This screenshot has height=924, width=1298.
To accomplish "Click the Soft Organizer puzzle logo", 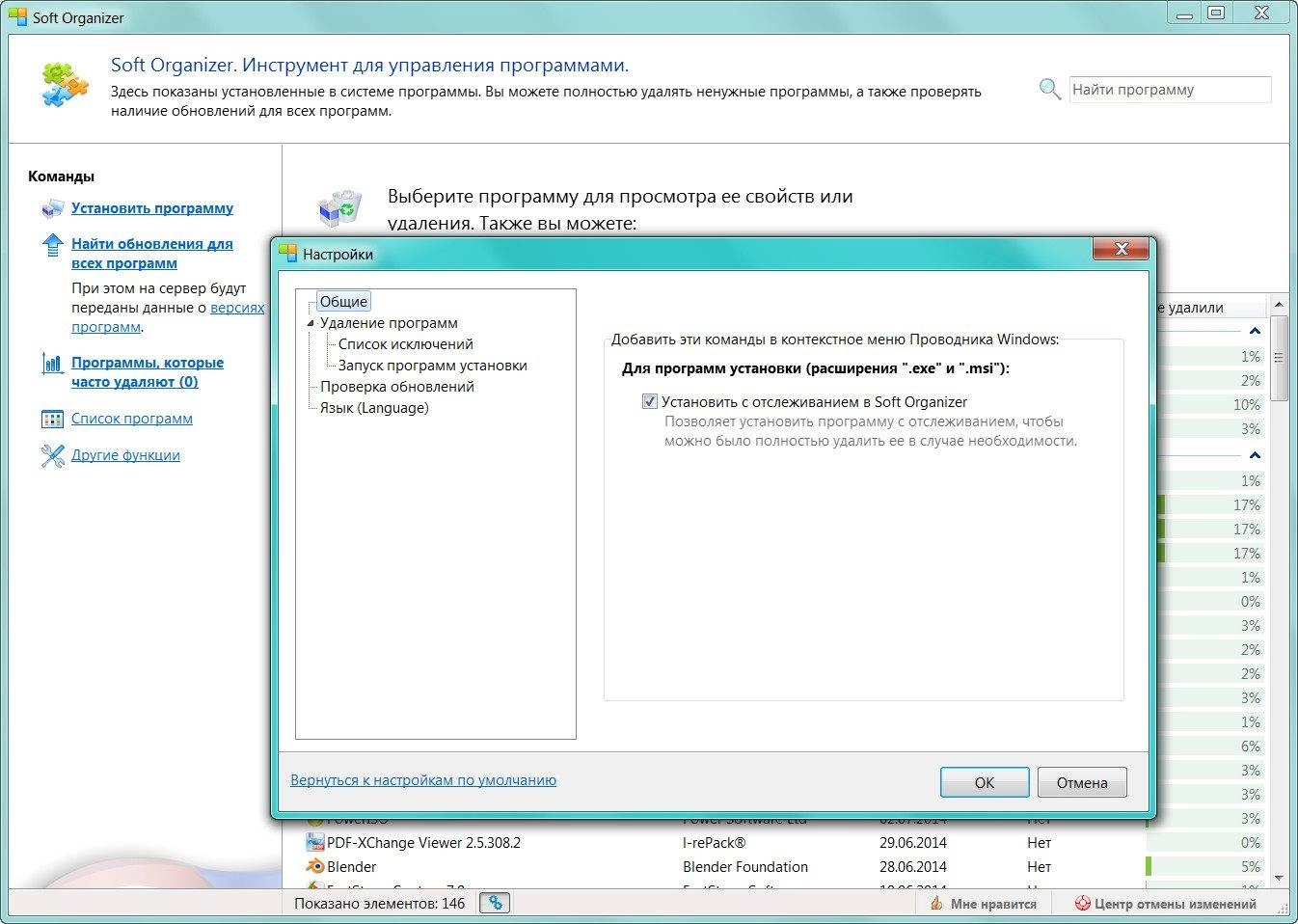I will click(65, 84).
